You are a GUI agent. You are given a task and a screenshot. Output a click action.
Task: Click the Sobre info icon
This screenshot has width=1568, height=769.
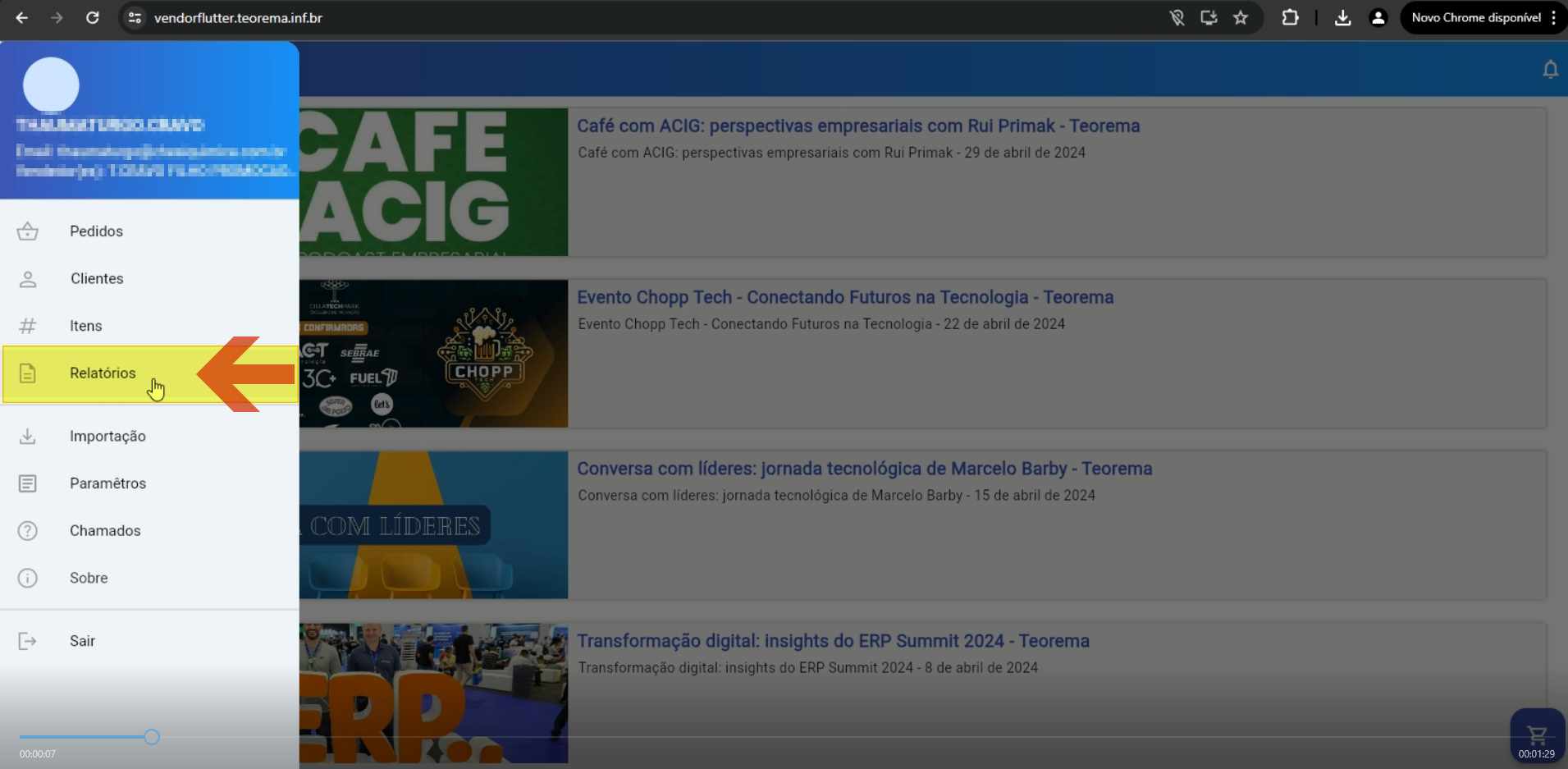tap(28, 578)
